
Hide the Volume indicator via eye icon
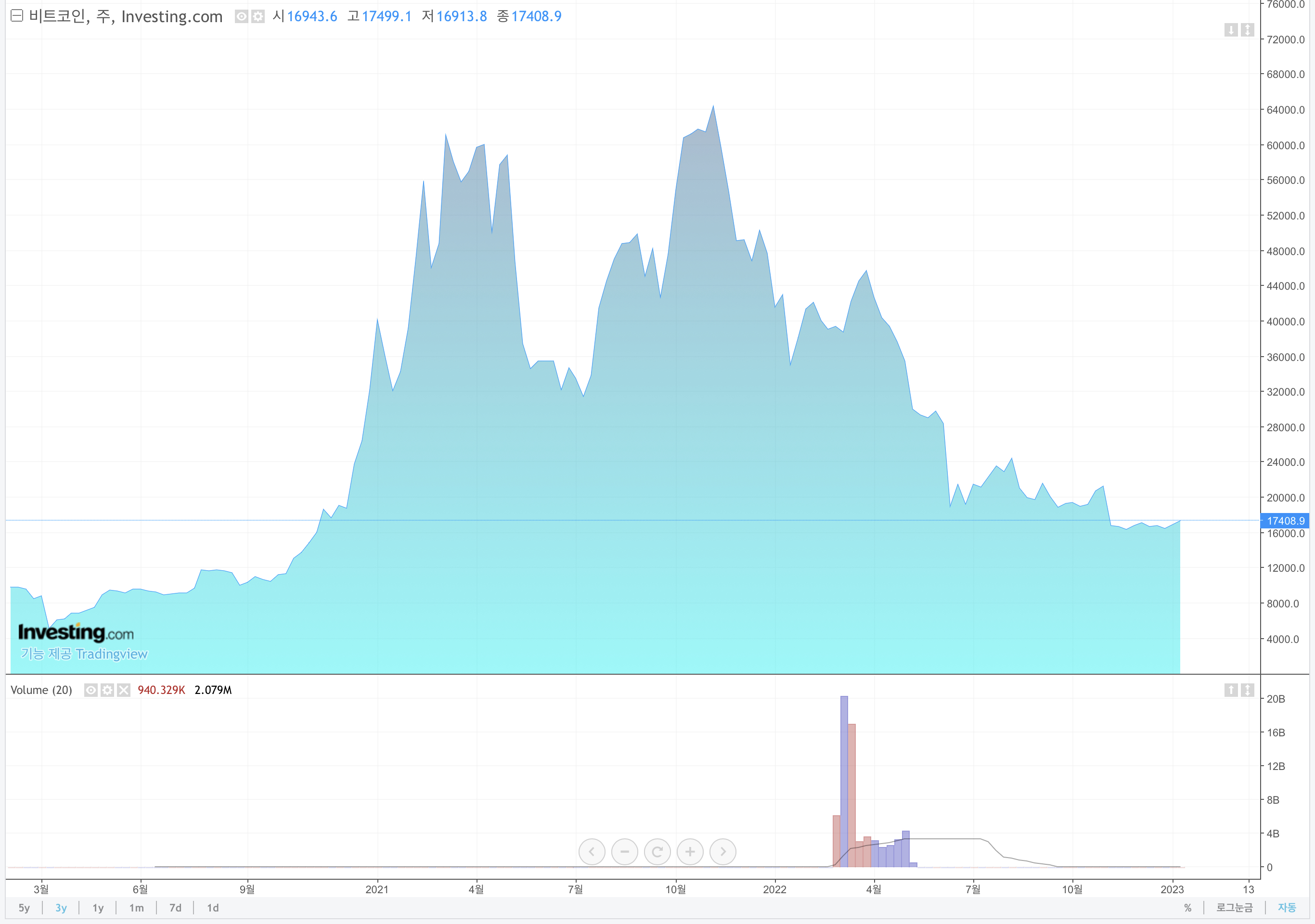90,690
